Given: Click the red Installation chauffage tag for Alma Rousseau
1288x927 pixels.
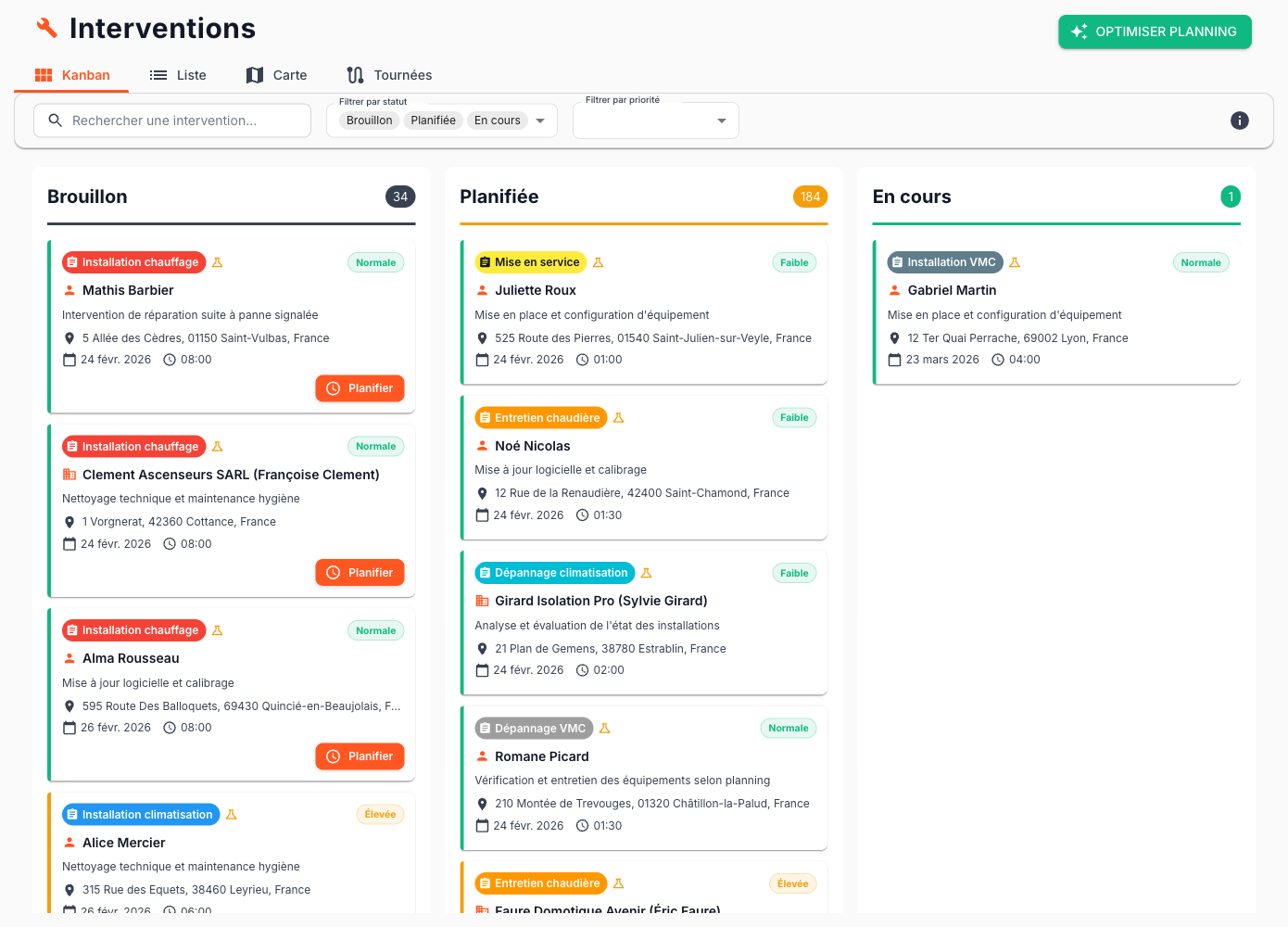Looking at the screenshot, I should 133,630.
